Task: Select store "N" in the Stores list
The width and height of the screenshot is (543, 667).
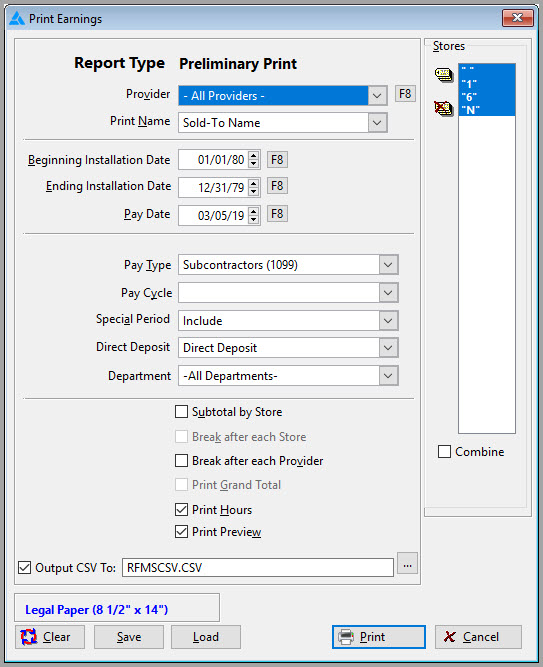Action: coord(487,110)
